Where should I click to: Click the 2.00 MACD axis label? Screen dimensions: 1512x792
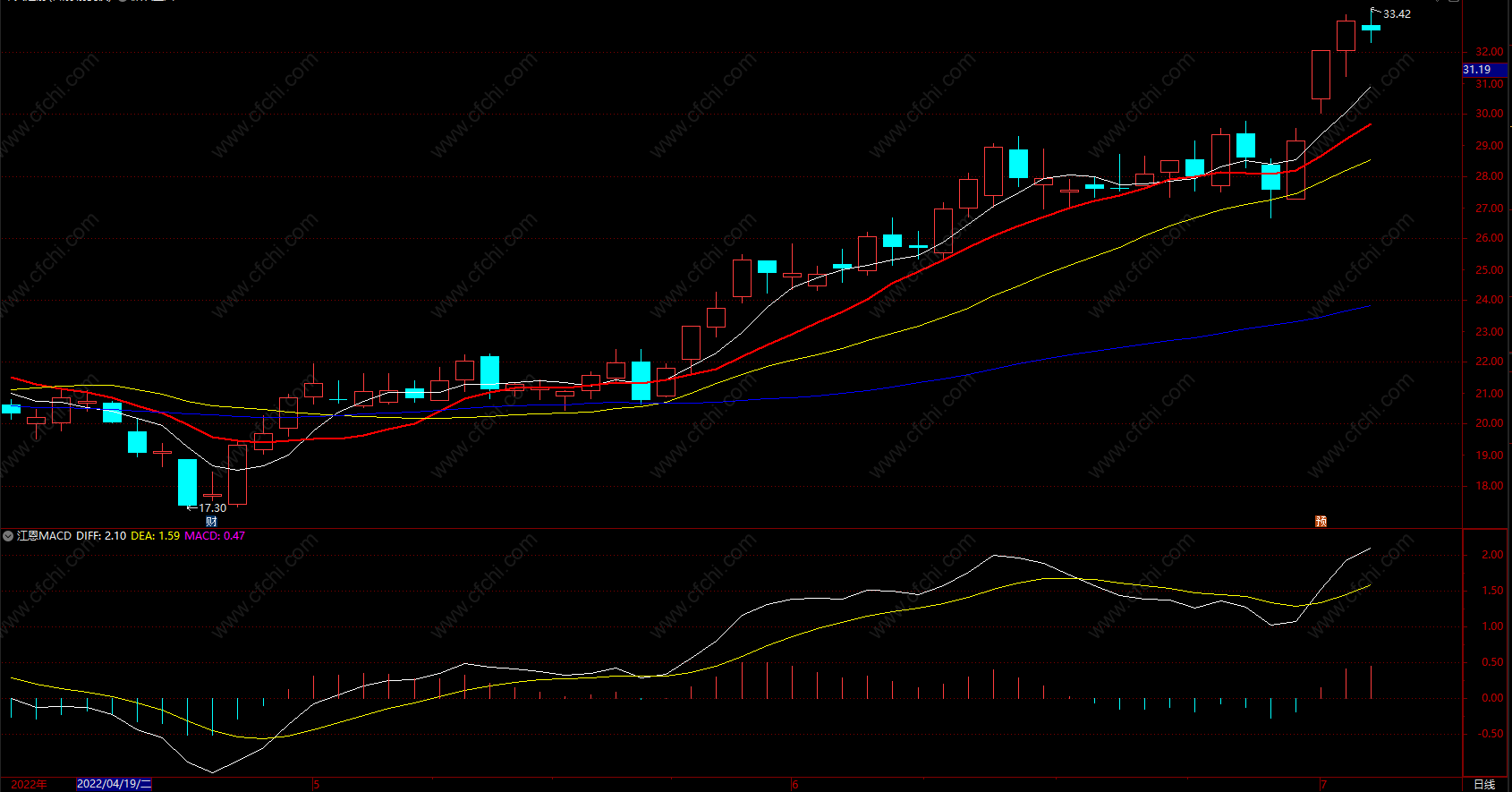coord(1492,555)
